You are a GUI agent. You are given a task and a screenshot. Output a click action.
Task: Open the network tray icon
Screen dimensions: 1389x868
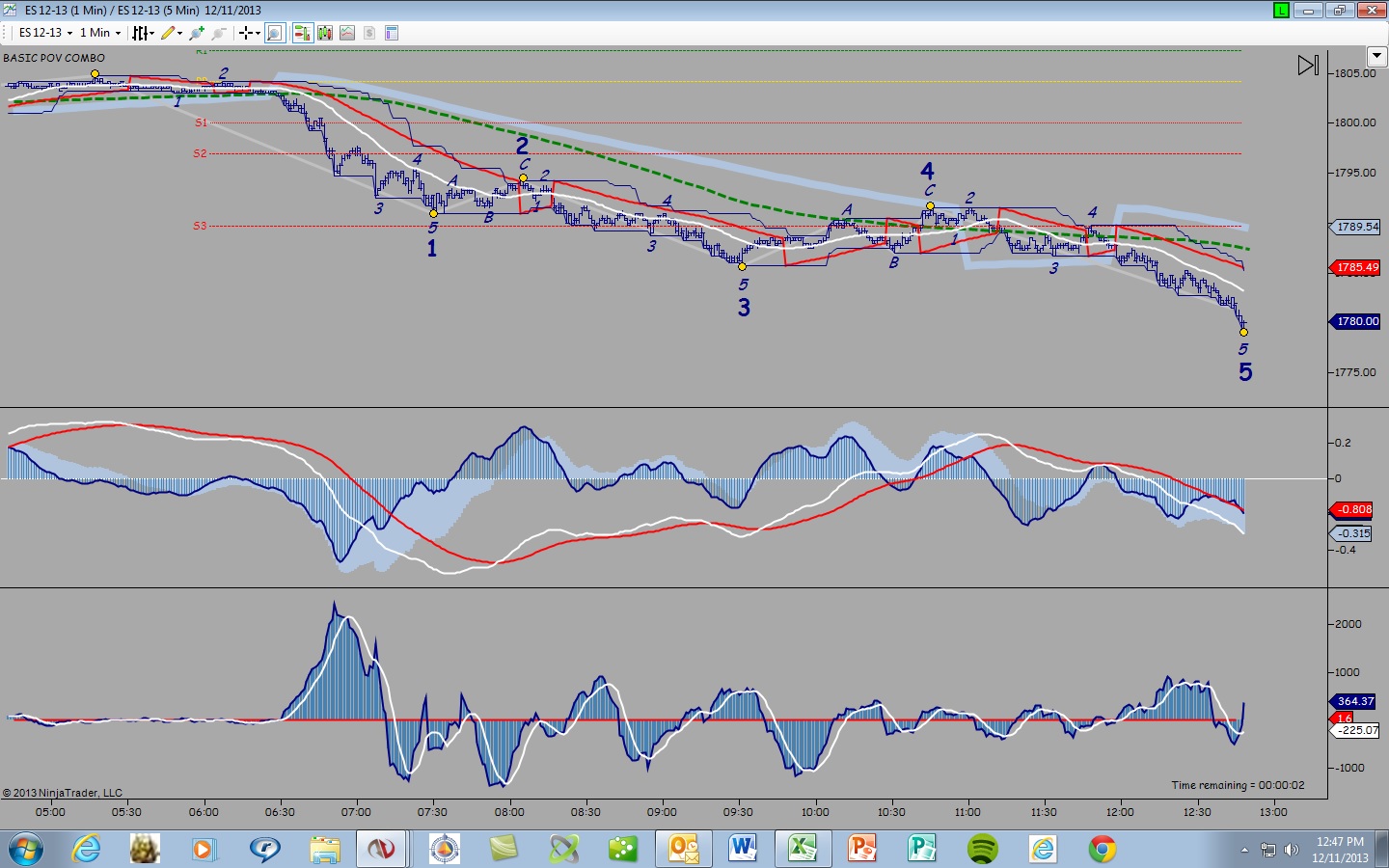[1268, 850]
